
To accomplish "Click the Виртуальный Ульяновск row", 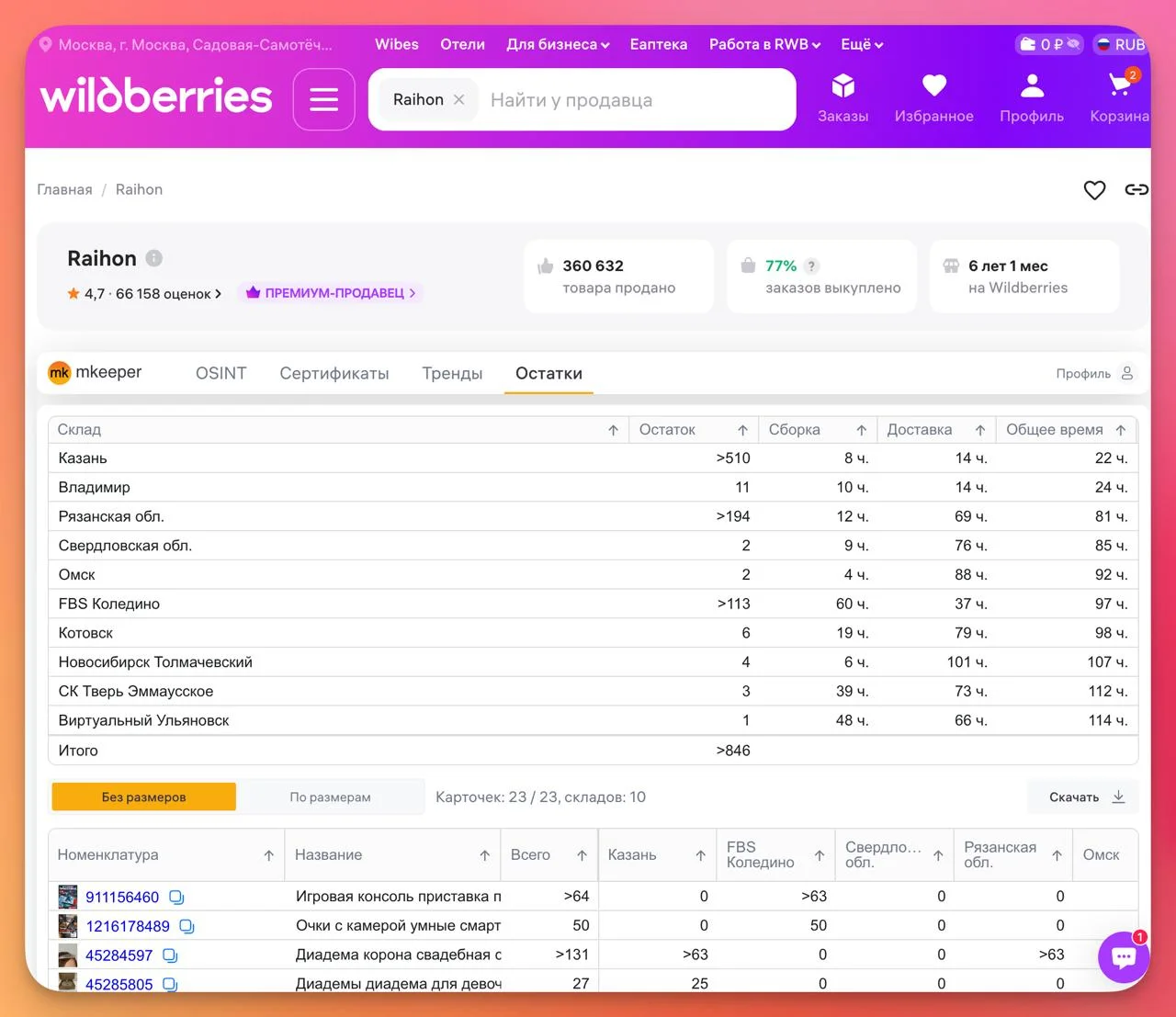I will tap(593, 720).
